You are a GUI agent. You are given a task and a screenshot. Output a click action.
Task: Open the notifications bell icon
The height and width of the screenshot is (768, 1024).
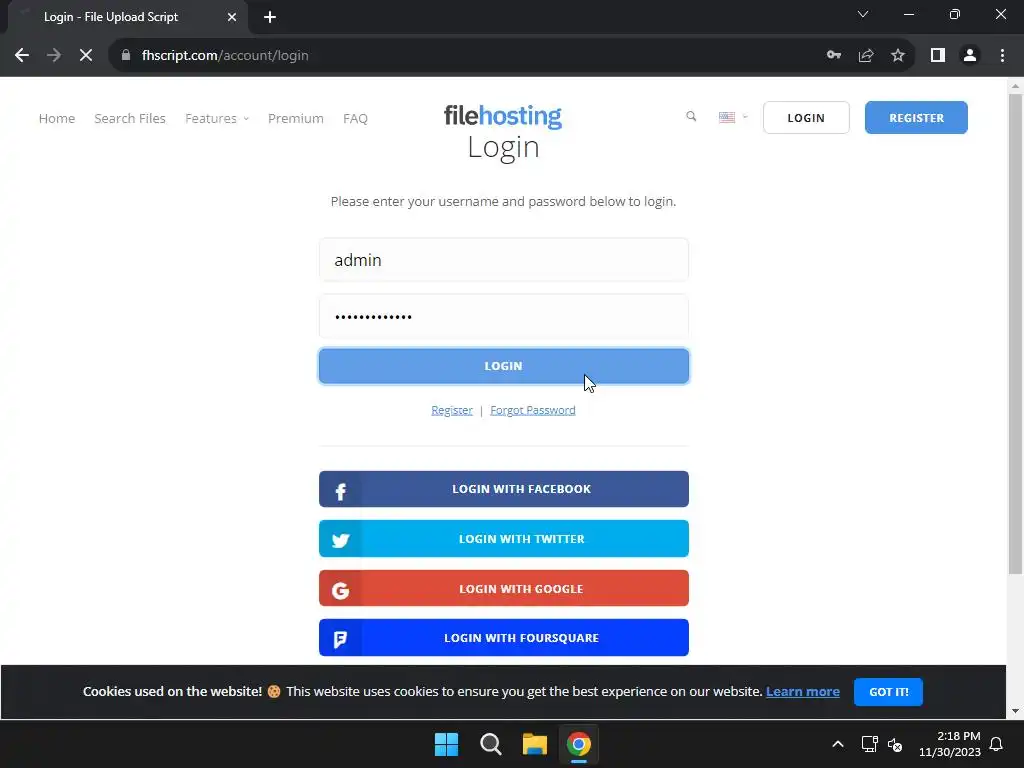coord(997,744)
